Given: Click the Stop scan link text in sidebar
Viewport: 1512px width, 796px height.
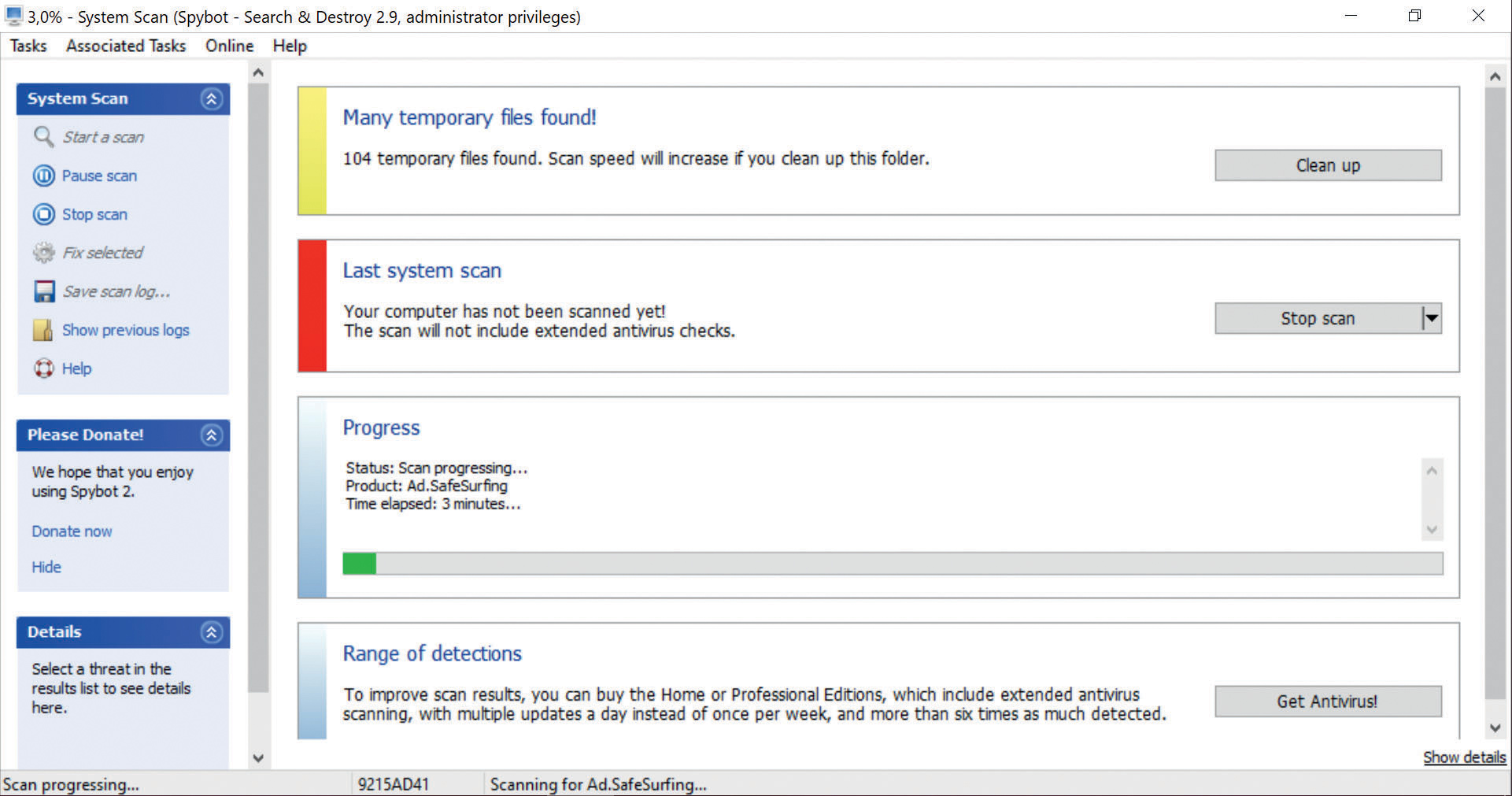Looking at the screenshot, I should click(94, 214).
